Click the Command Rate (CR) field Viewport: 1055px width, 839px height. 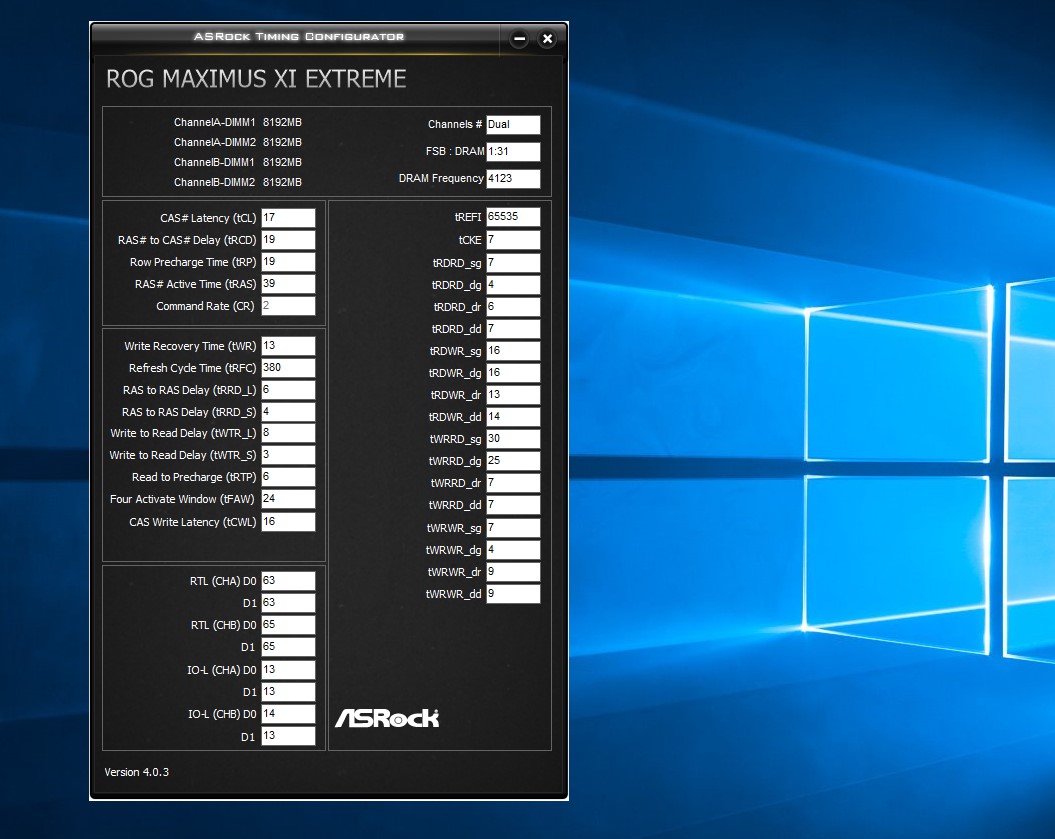pos(288,305)
